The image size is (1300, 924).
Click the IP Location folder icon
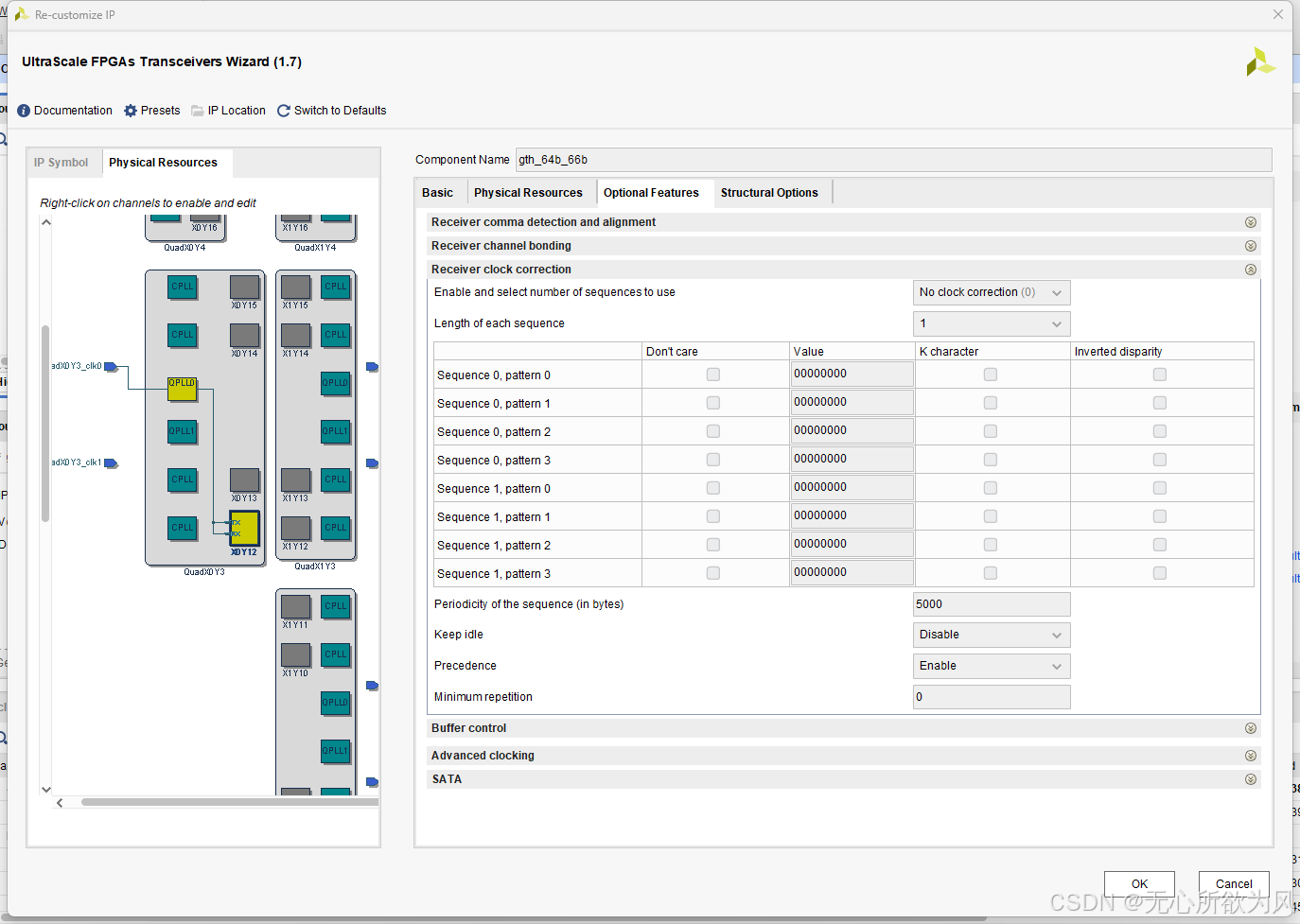(198, 111)
